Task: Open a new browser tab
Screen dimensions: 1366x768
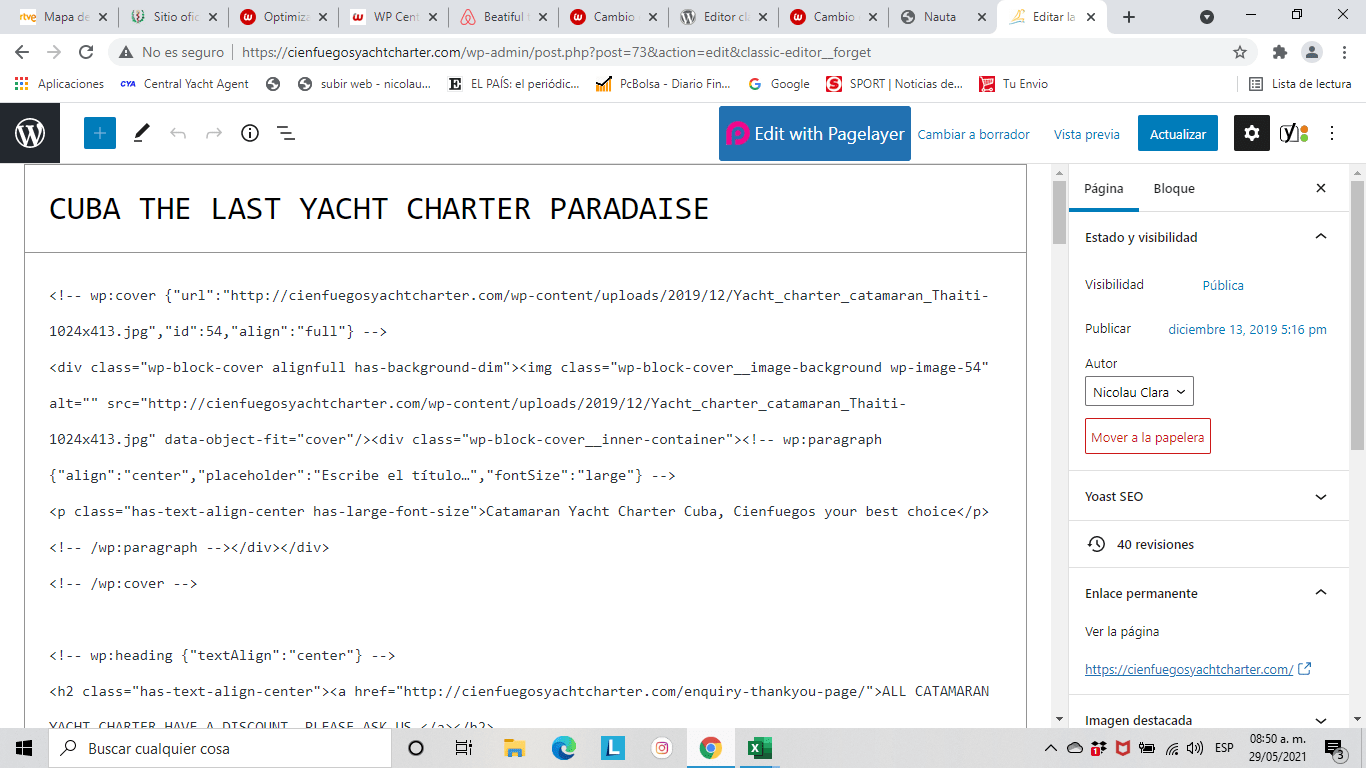Action: tap(1129, 17)
